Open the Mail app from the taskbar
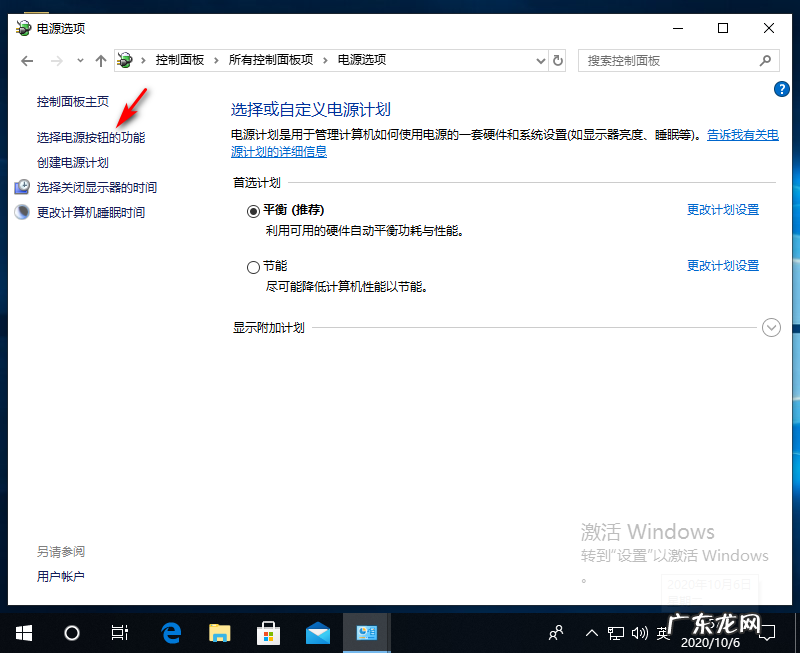The height and width of the screenshot is (653, 800). pos(317,632)
